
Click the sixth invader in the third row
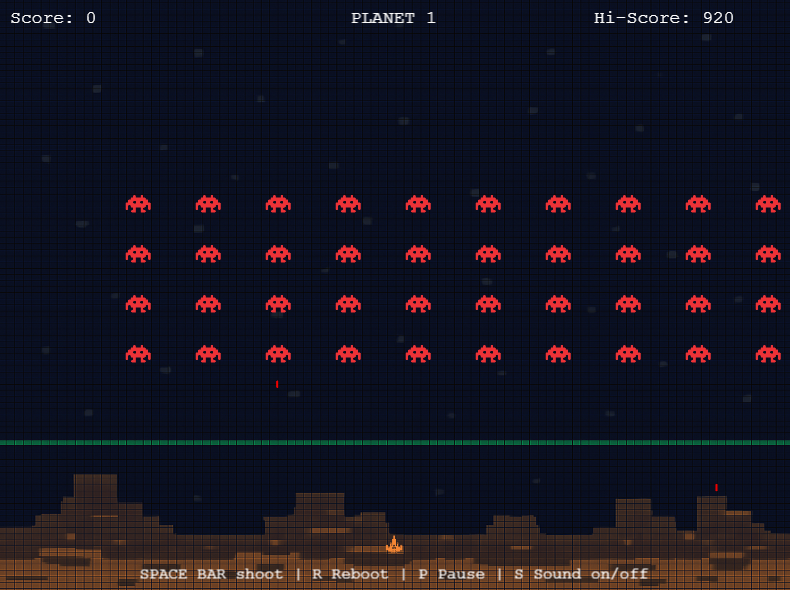pos(488,304)
